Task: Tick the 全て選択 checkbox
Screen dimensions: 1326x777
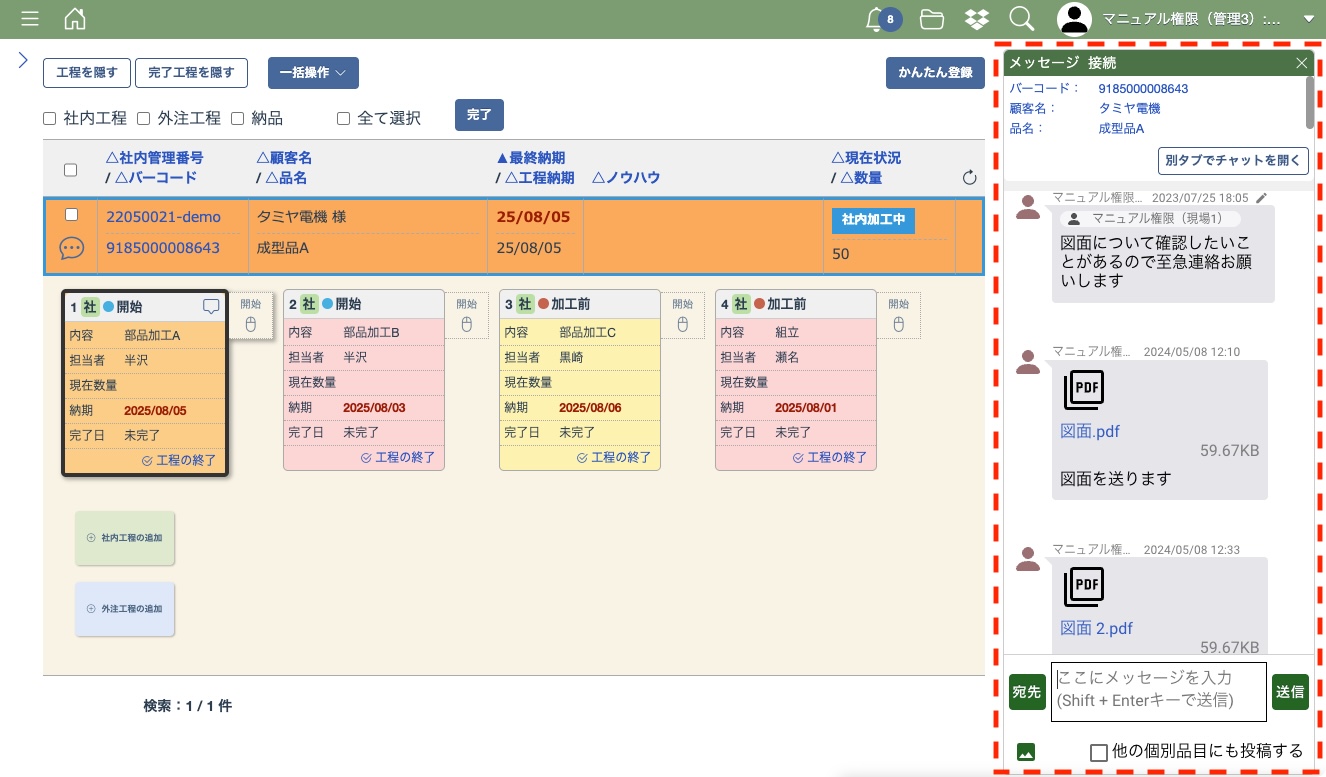Action: click(x=343, y=119)
